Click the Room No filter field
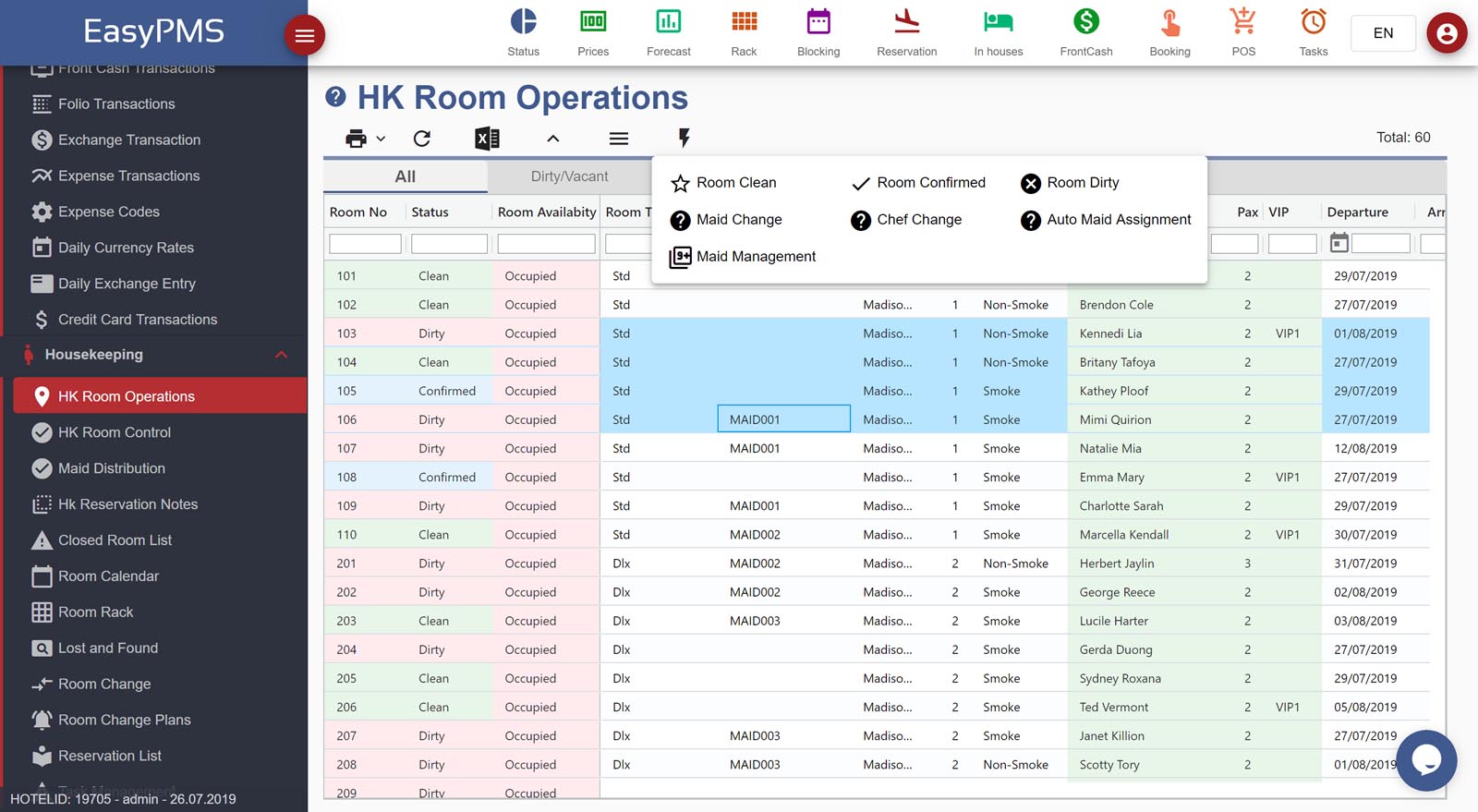 [x=365, y=244]
